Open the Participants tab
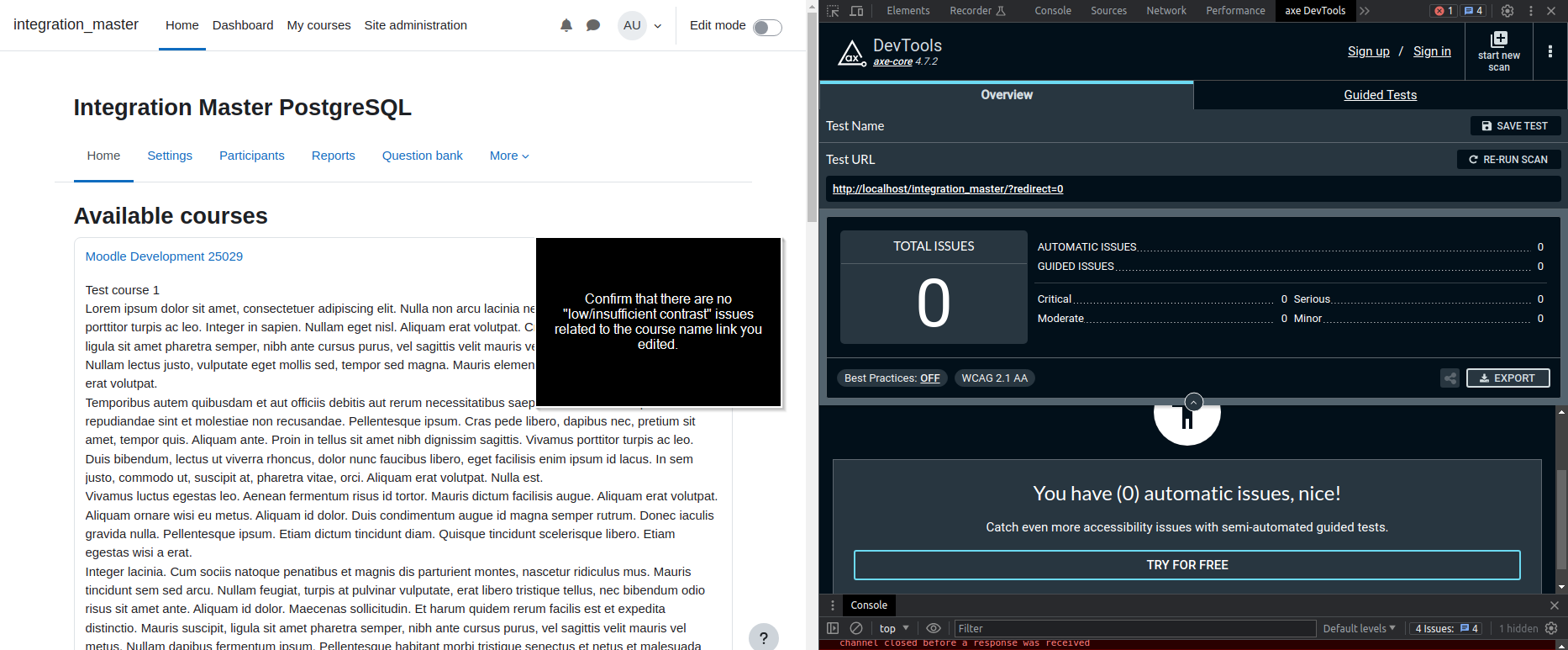This screenshot has width=1568, height=650. tap(252, 156)
